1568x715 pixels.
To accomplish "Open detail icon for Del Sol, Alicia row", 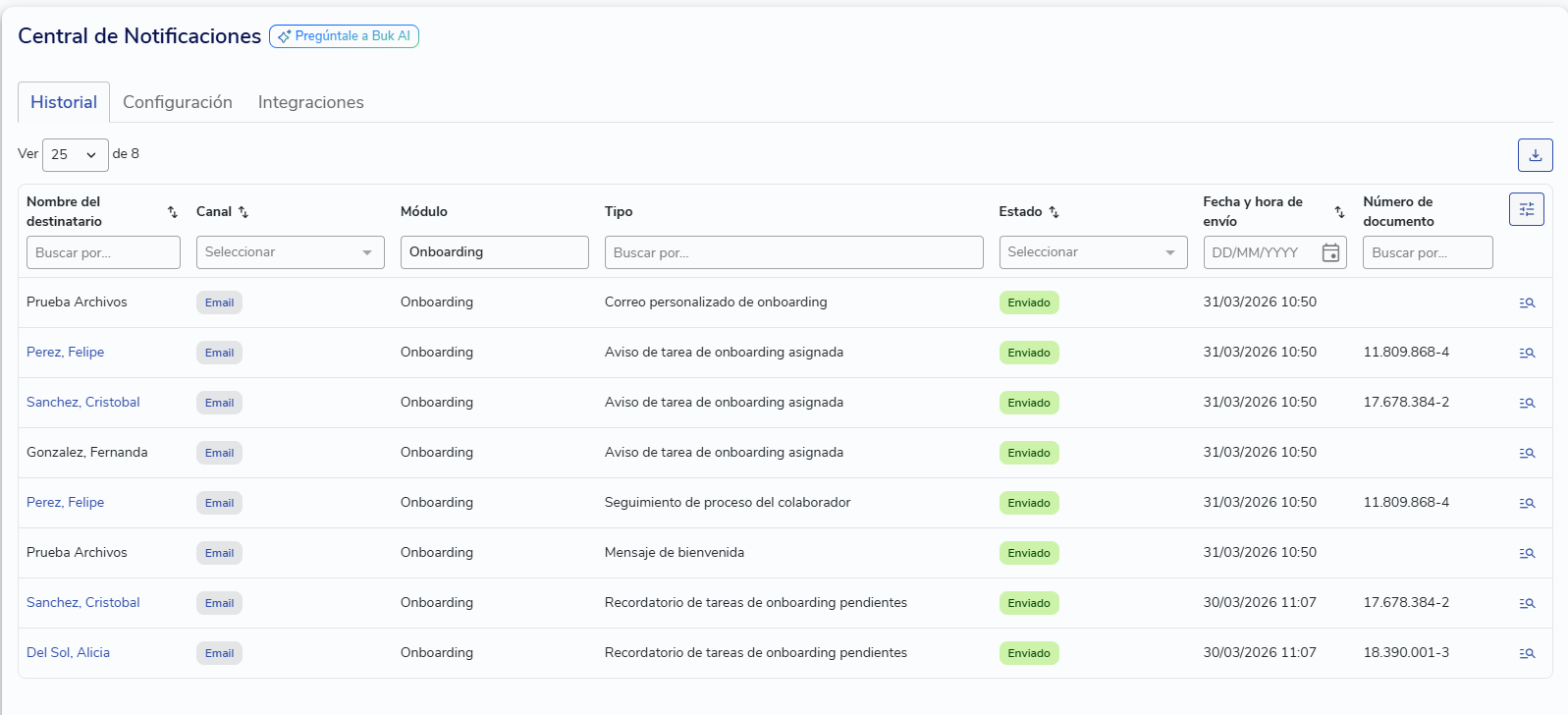I will point(1527,653).
